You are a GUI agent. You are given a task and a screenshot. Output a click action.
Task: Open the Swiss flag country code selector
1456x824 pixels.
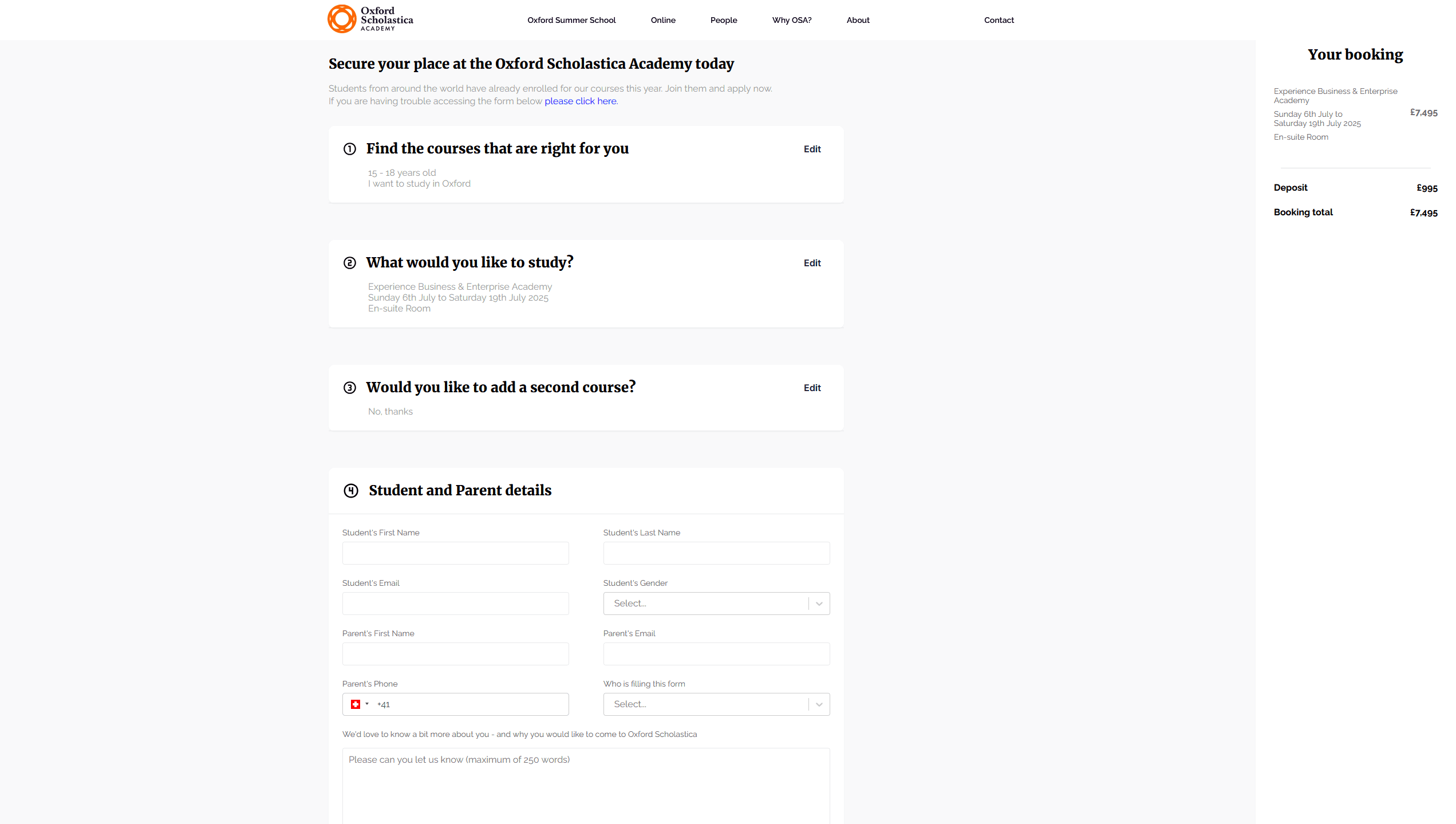(x=359, y=704)
